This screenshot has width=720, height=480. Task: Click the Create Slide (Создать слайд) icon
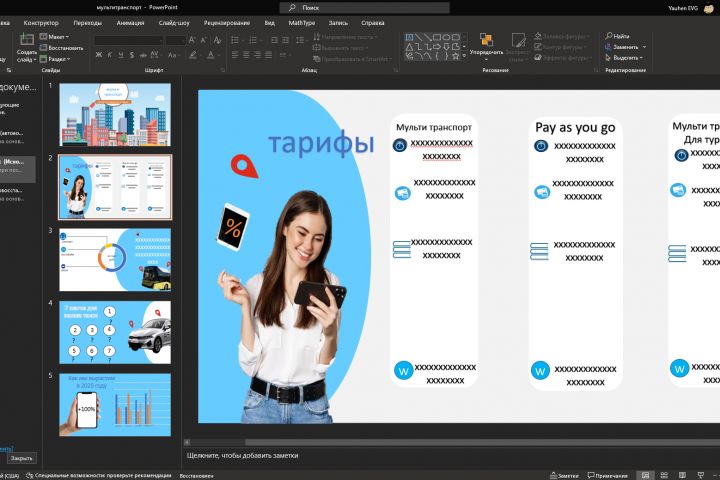coord(27,40)
